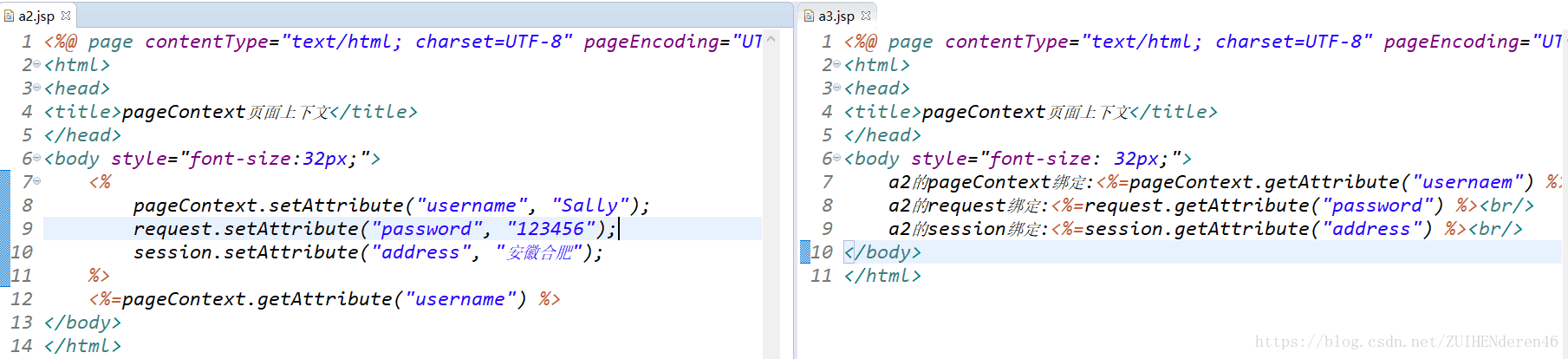This screenshot has height=359, width=1568.
Task: Click the title tag line in a3.jsp
Action: [1031, 112]
